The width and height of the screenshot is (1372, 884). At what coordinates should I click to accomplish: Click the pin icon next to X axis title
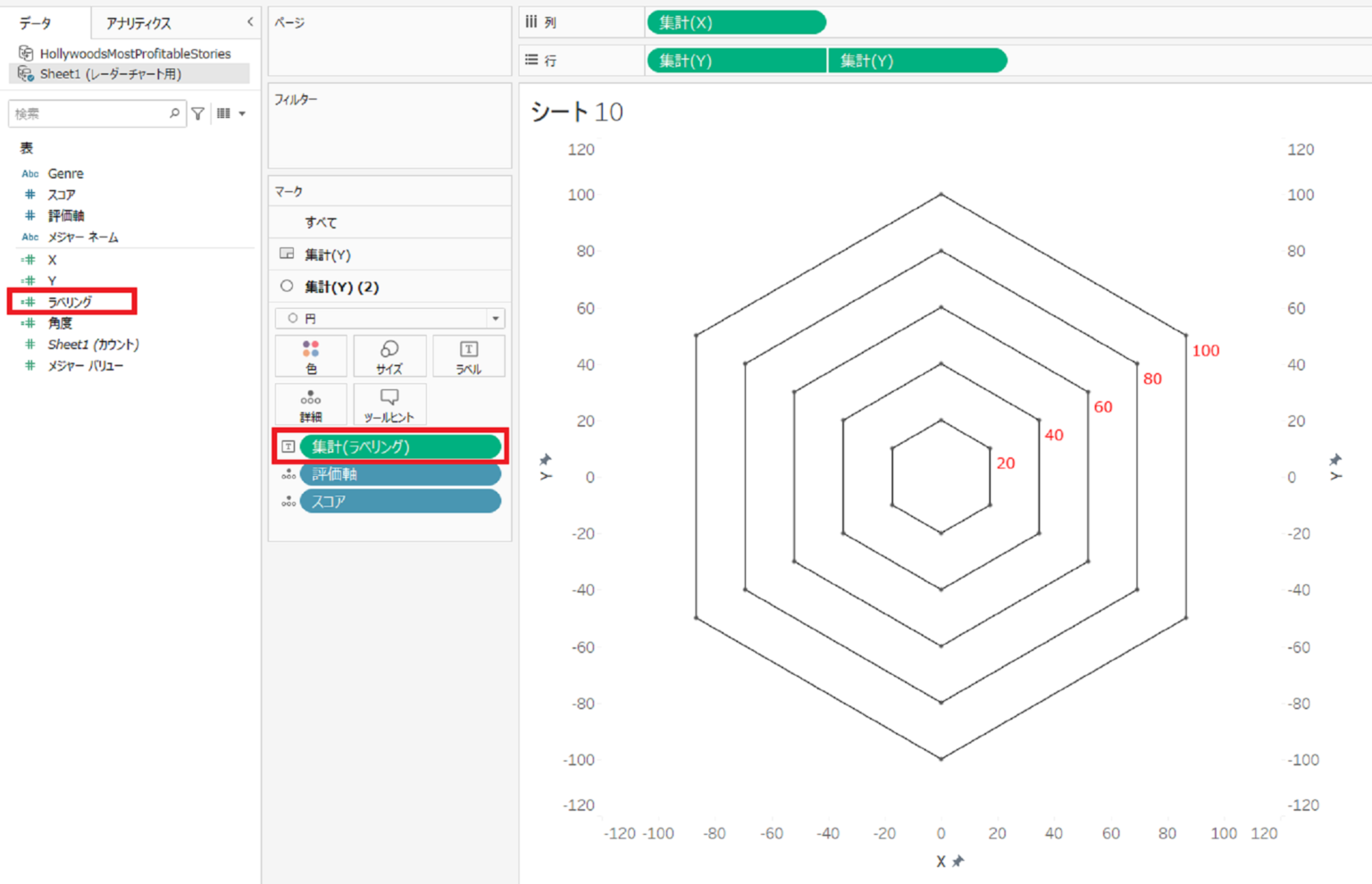pyautogui.click(x=958, y=861)
